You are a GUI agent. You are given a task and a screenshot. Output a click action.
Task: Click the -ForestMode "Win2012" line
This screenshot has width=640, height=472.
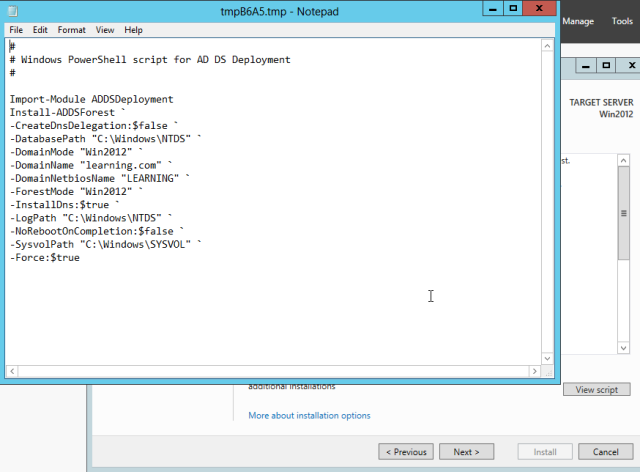coord(76,191)
